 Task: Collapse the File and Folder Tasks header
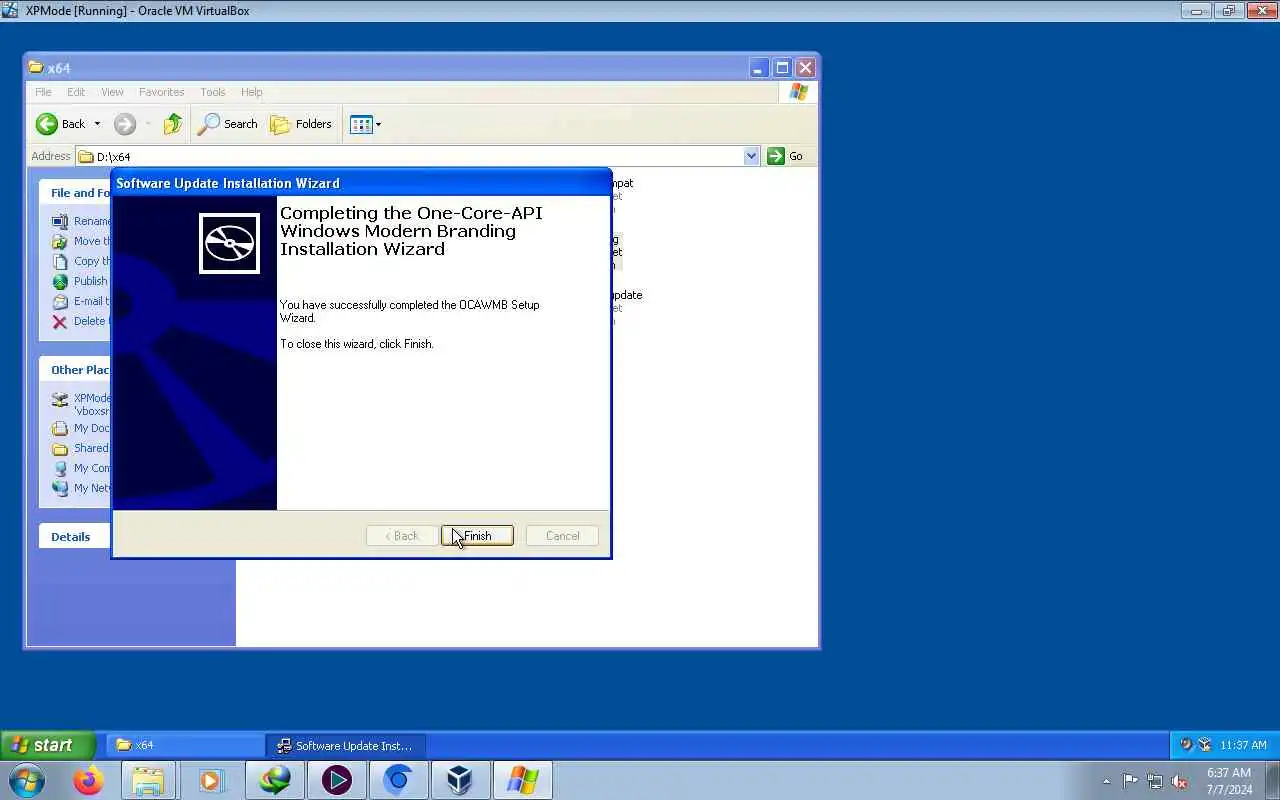click(x=75, y=193)
